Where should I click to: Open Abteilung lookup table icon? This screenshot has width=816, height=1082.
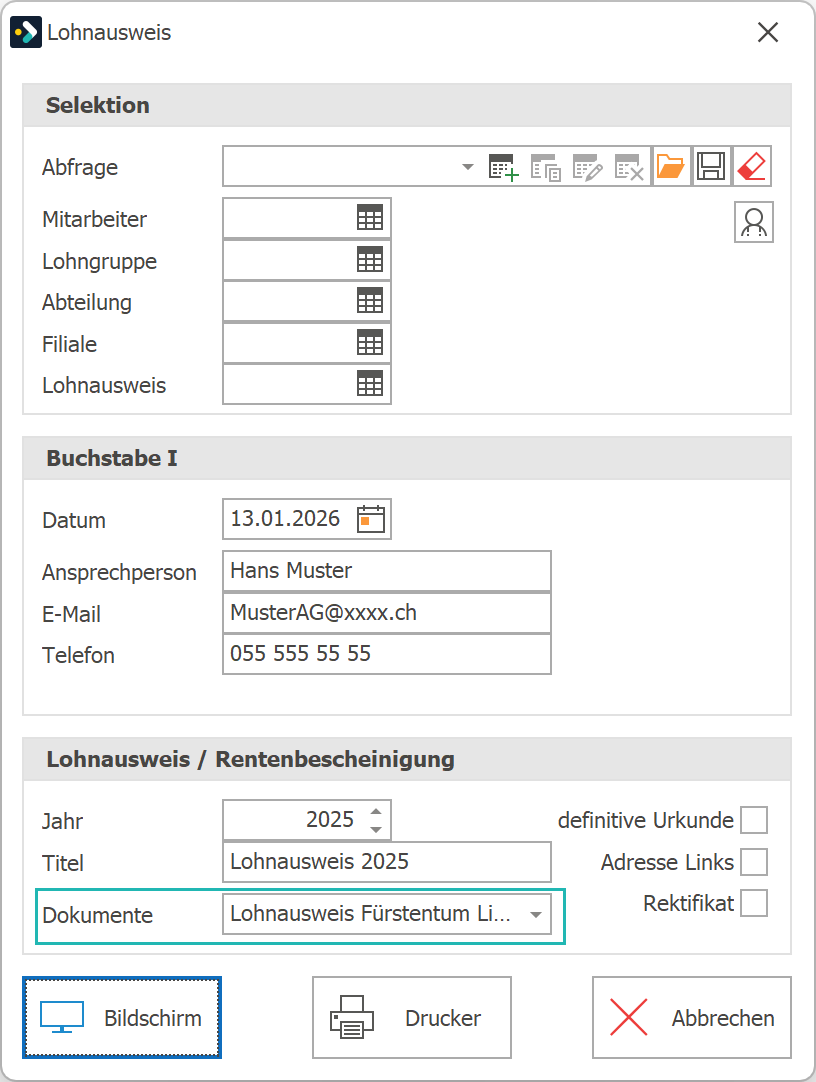pyautogui.click(x=370, y=301)
